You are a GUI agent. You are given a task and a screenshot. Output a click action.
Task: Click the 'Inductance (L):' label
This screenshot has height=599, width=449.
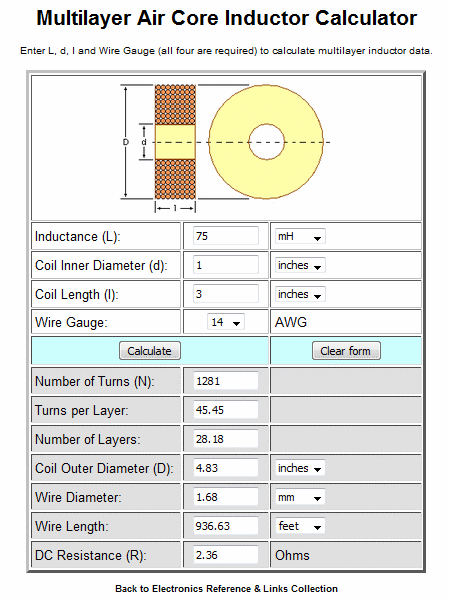click(x=78, y=237)
